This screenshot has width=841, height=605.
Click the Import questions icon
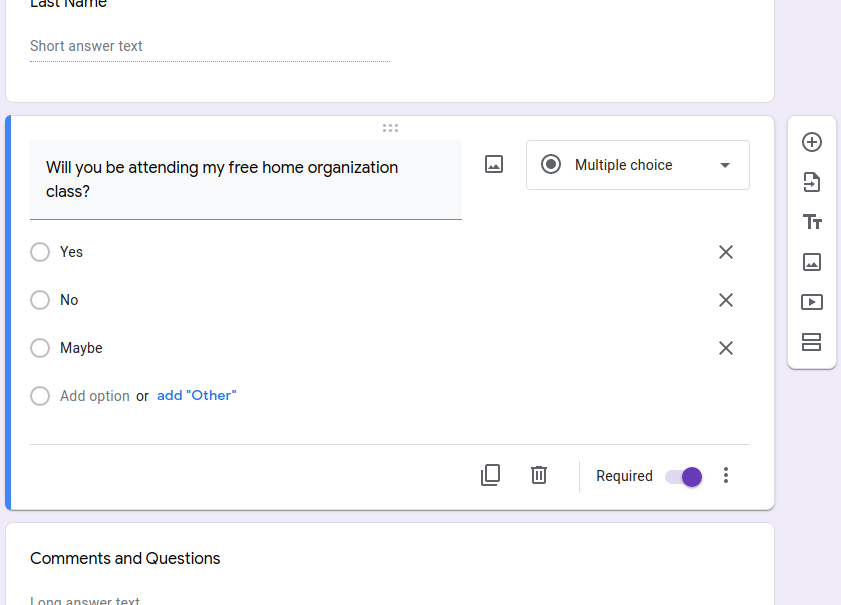[812, 182]
